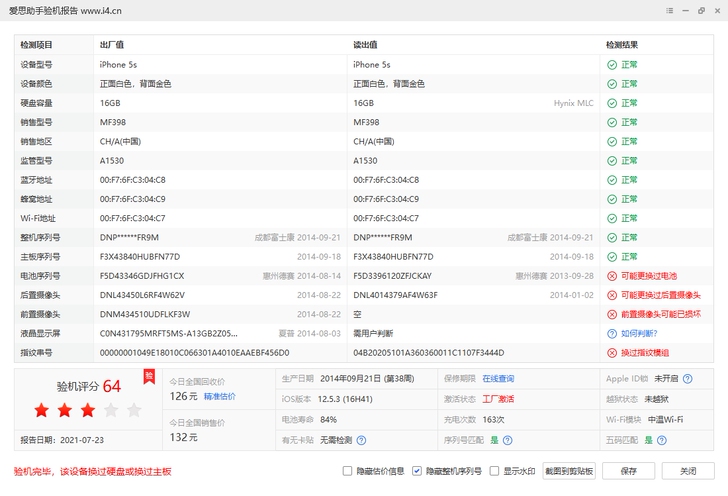Click the 读出值 column header
The image size is (728, 496).
365,45
